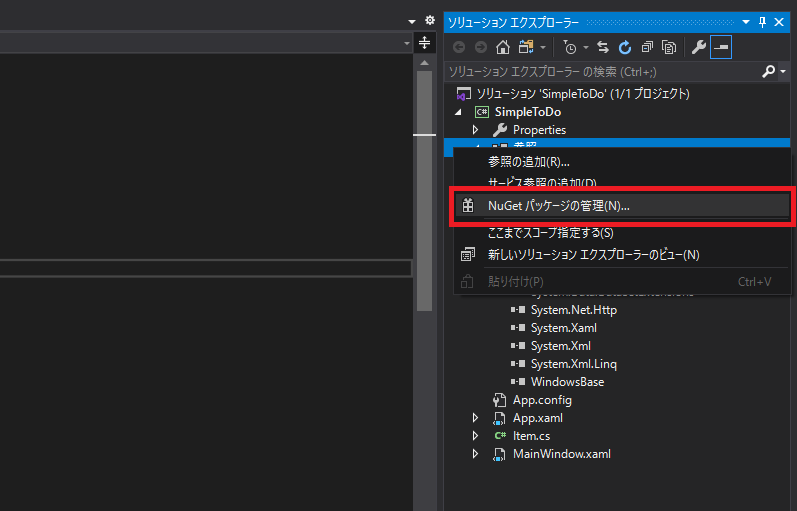The image size is (797, 511).
Task: Click the Pending Changes Filter clock icon
Action: (569, 47)
